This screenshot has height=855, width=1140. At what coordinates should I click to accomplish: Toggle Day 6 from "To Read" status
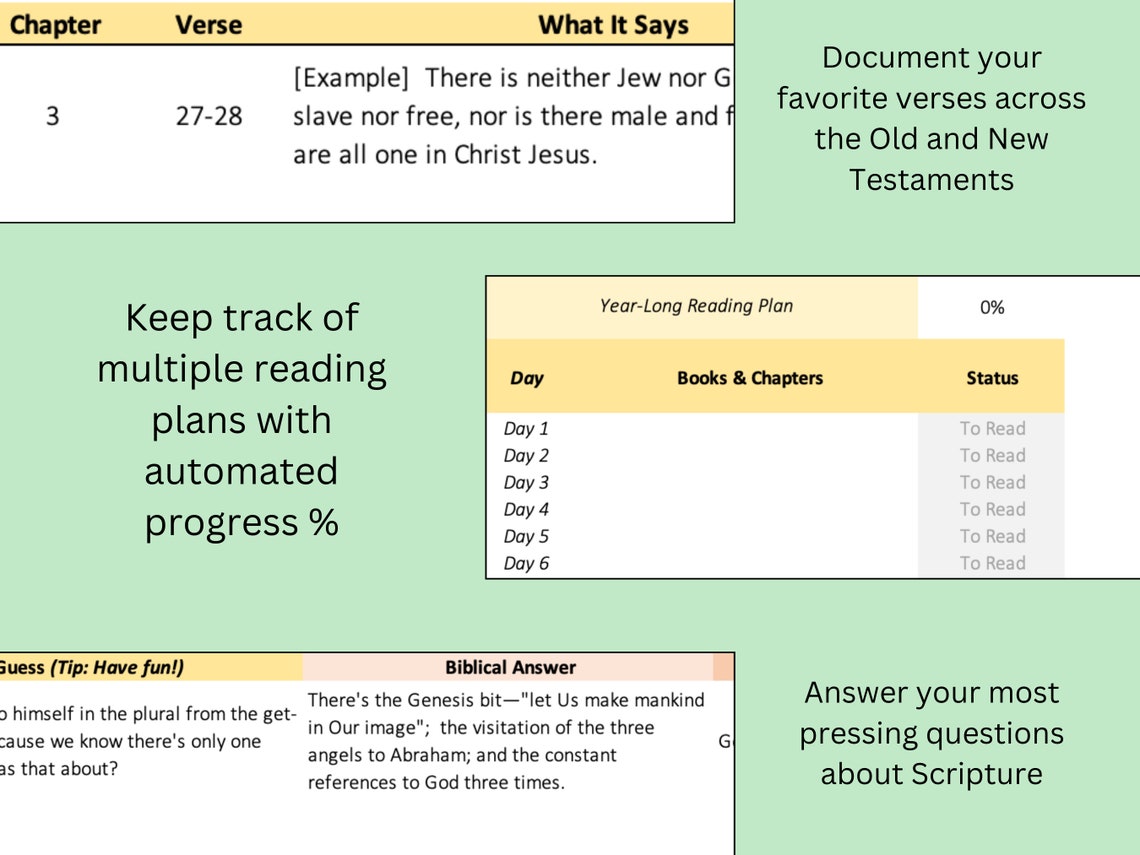(992, 563)
